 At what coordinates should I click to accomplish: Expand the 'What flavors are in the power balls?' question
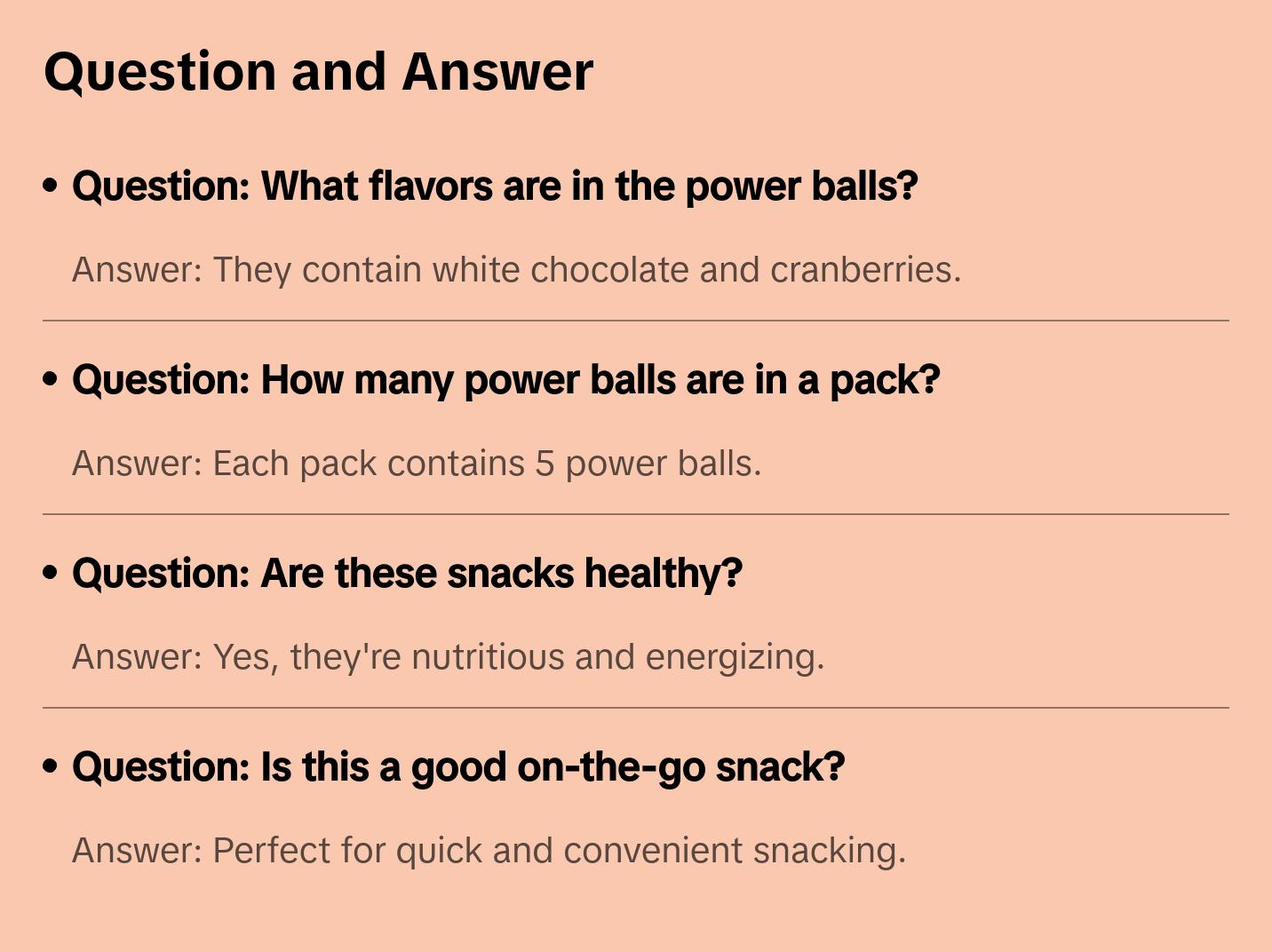tap(495, 186)
